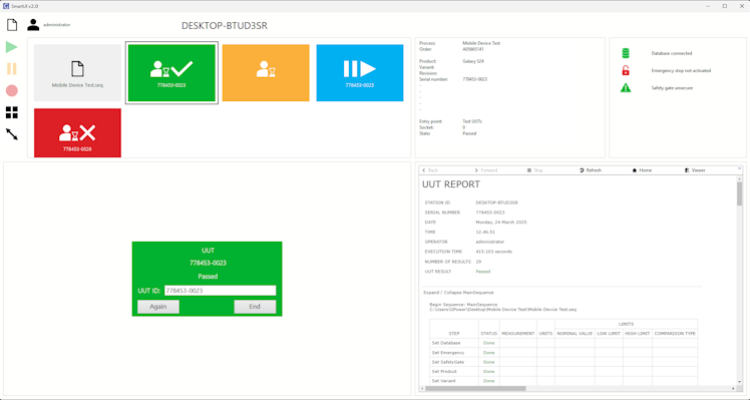Click the green database connected icon
Screen dimensions: 750x400
coord(626,53)
